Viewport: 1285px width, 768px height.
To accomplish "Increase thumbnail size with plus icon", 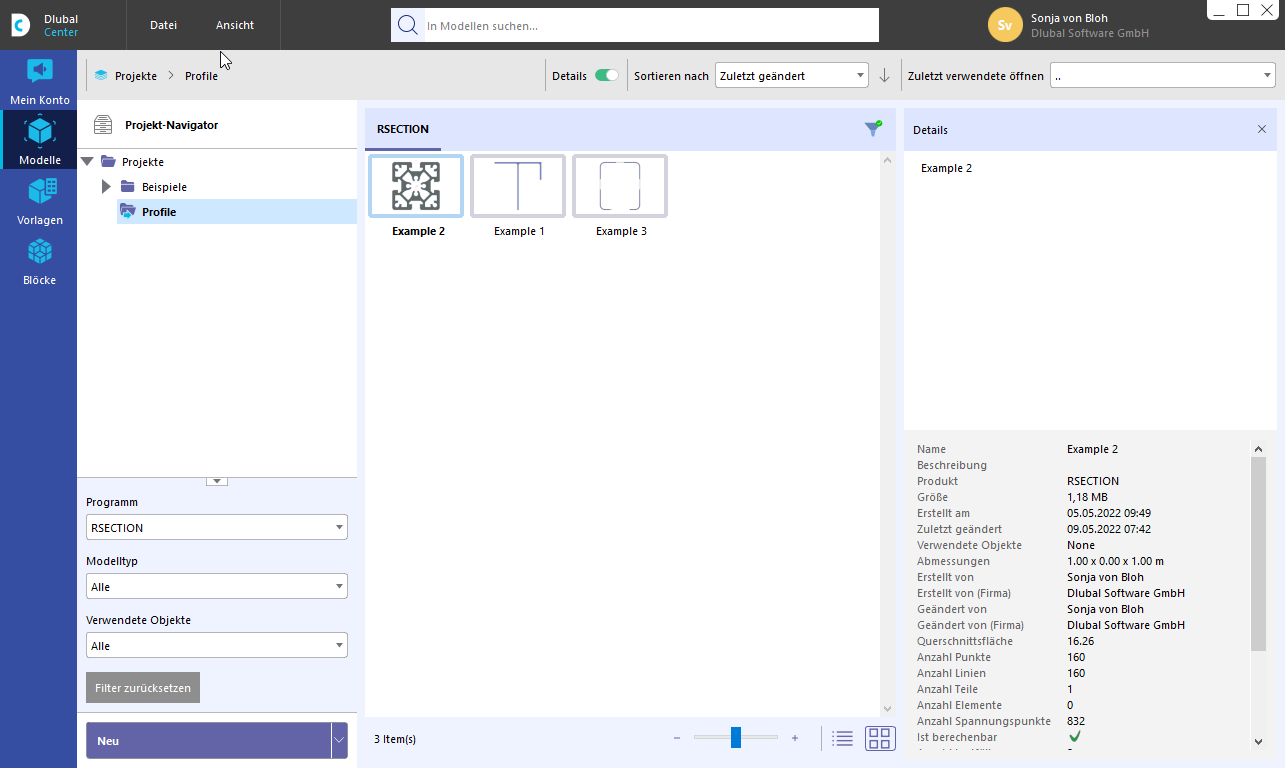I will click(x=795, y=738).
